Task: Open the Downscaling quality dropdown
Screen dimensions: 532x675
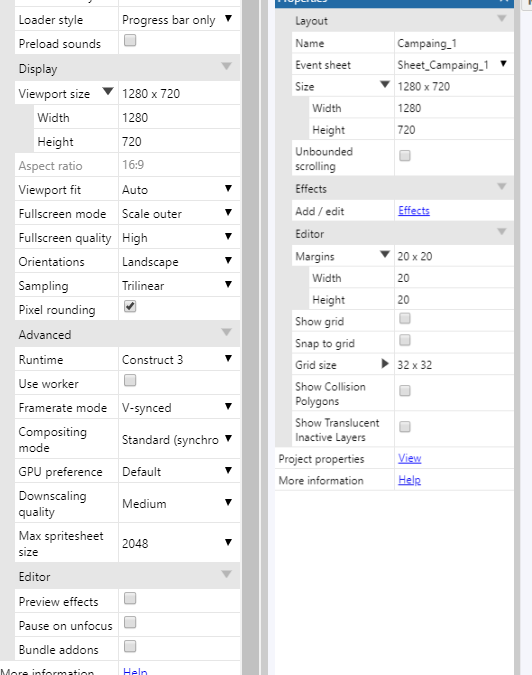Action: pyautogui.click(x=179, y=503)
